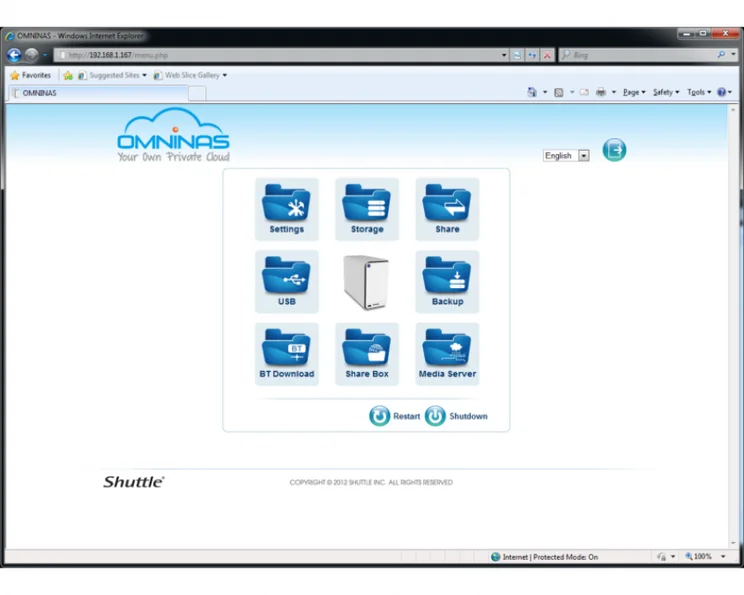This screenshot has height=595, width=744.
Task: Expand the Feeds dropdown arrow
Action: 572,92
